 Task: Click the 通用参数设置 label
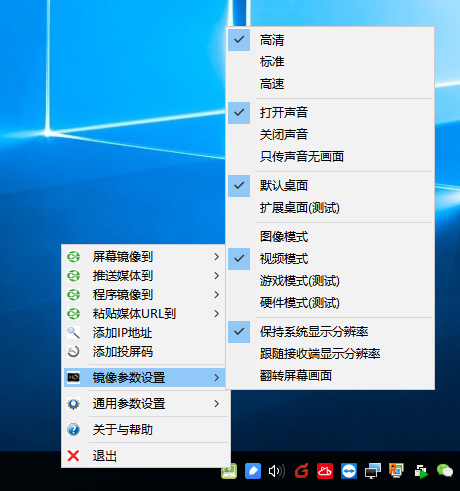coord(129,404)
